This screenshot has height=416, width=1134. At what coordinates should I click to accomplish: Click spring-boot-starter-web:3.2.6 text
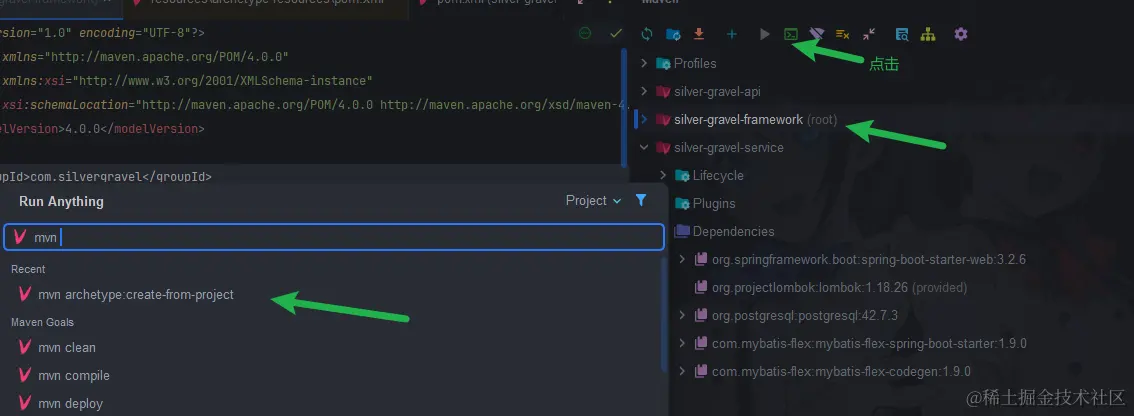pos(869,259)
